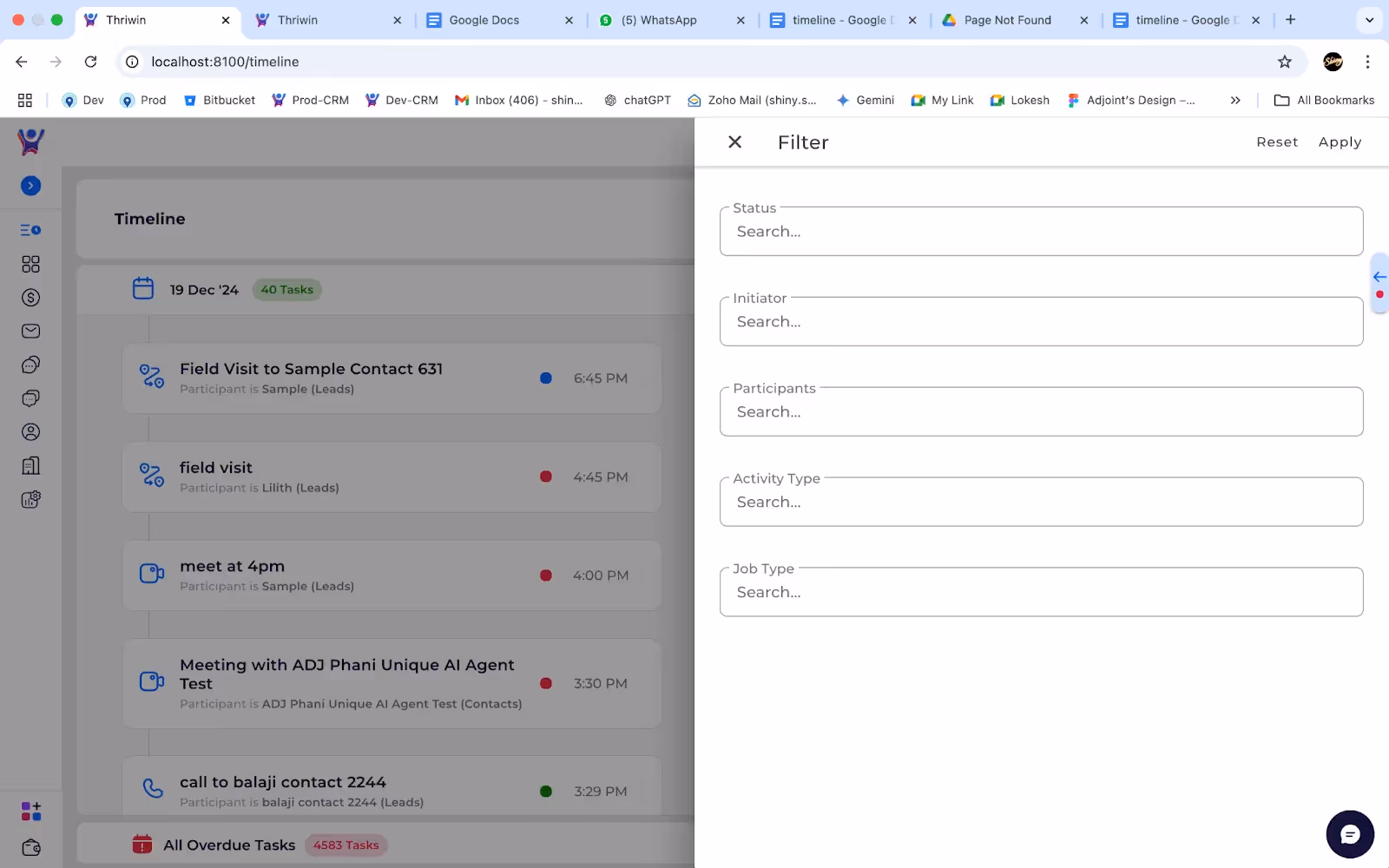Open the mail envelope sidebar icon

[x=30, y=331]
